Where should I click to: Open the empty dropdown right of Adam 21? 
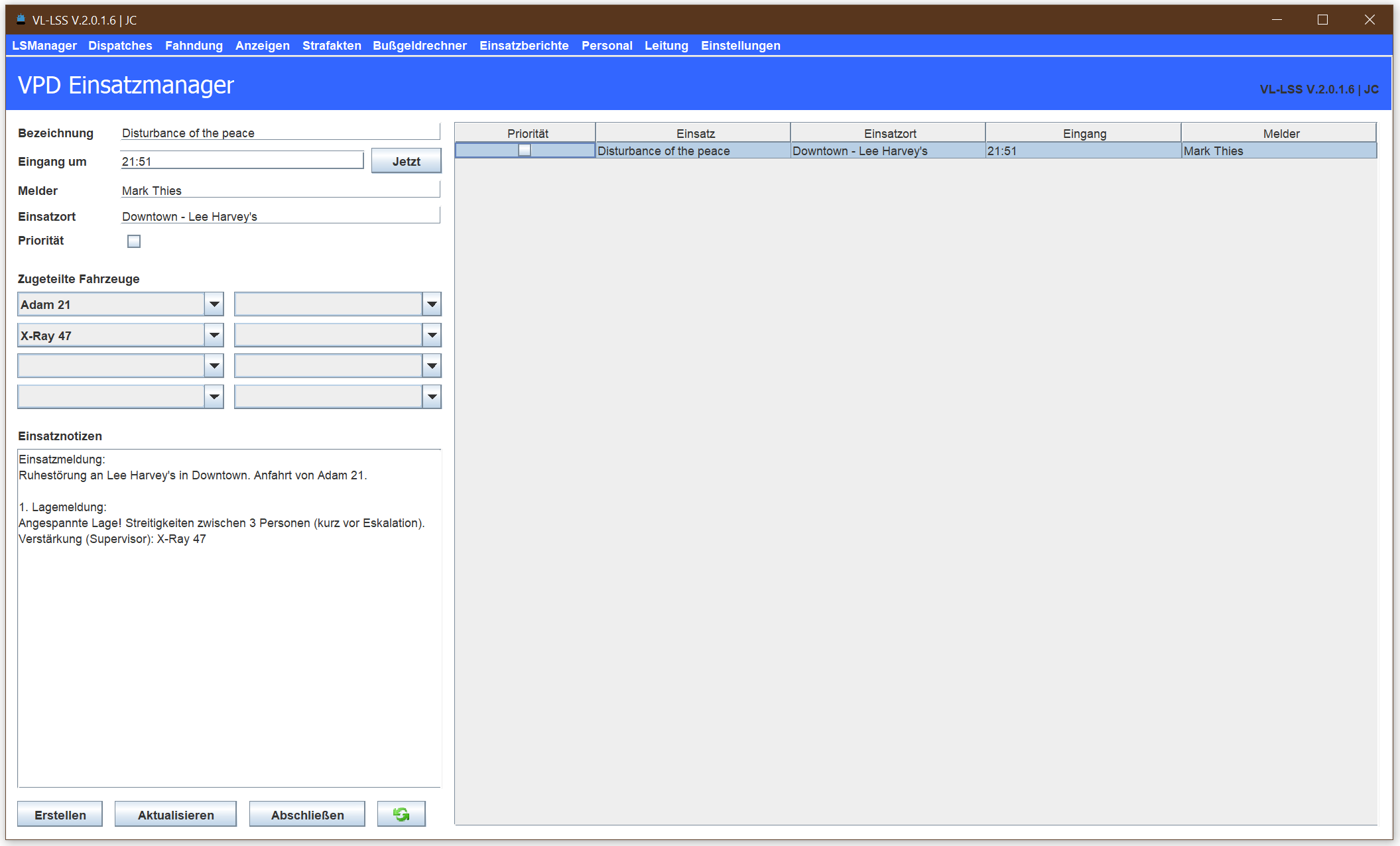[432, 304]
